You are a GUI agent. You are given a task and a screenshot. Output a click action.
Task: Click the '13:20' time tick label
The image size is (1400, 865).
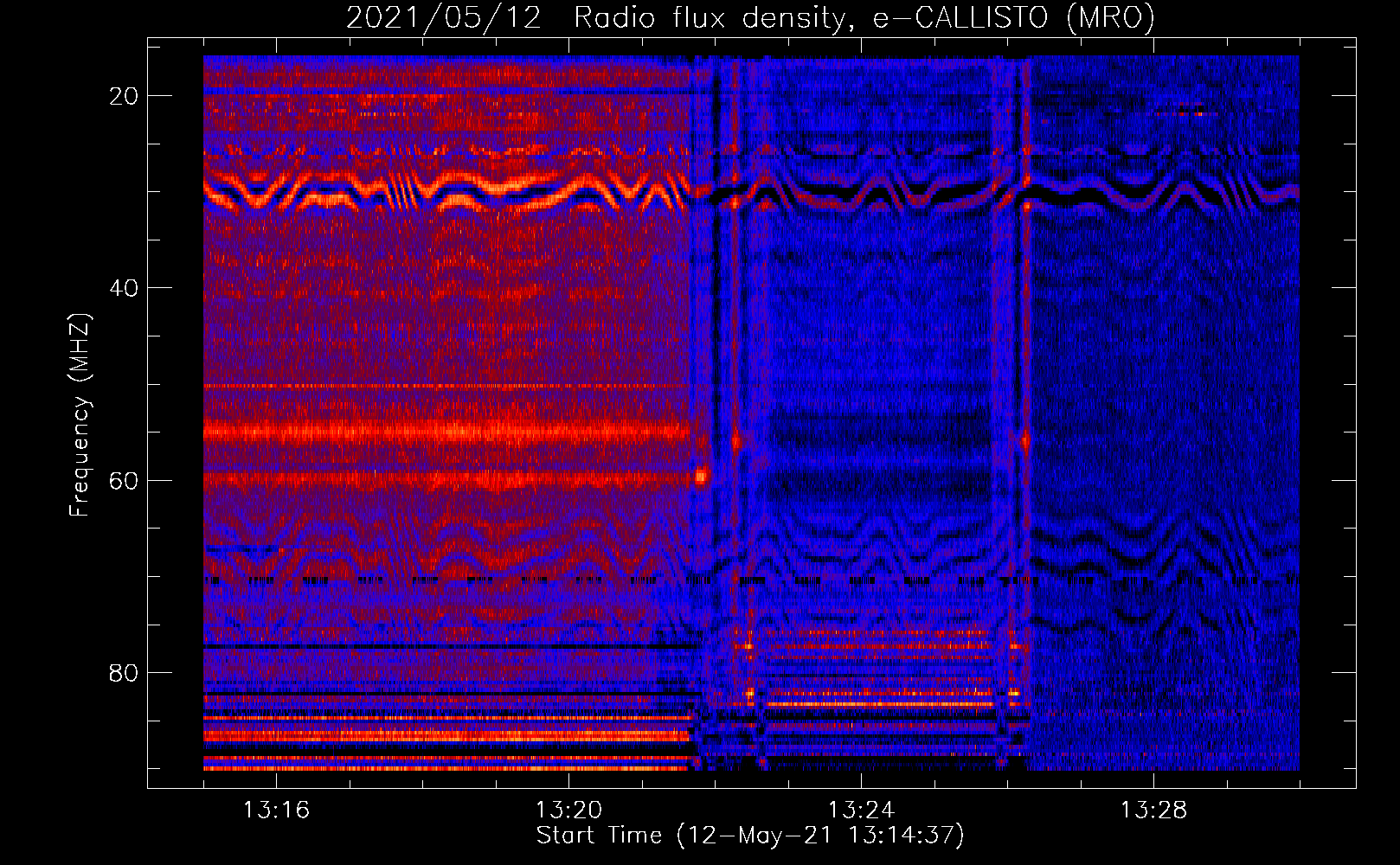pos(568,811)
